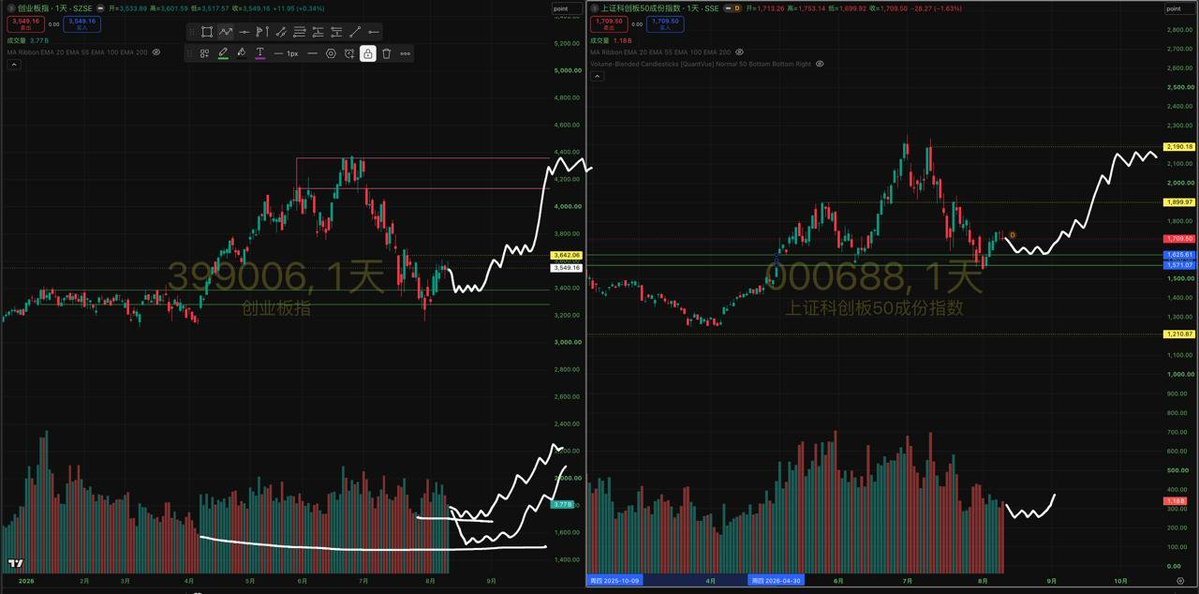Open drawing templates grid icon
1199x594 pixels.
pyautogui.click(x=204, y=54)
